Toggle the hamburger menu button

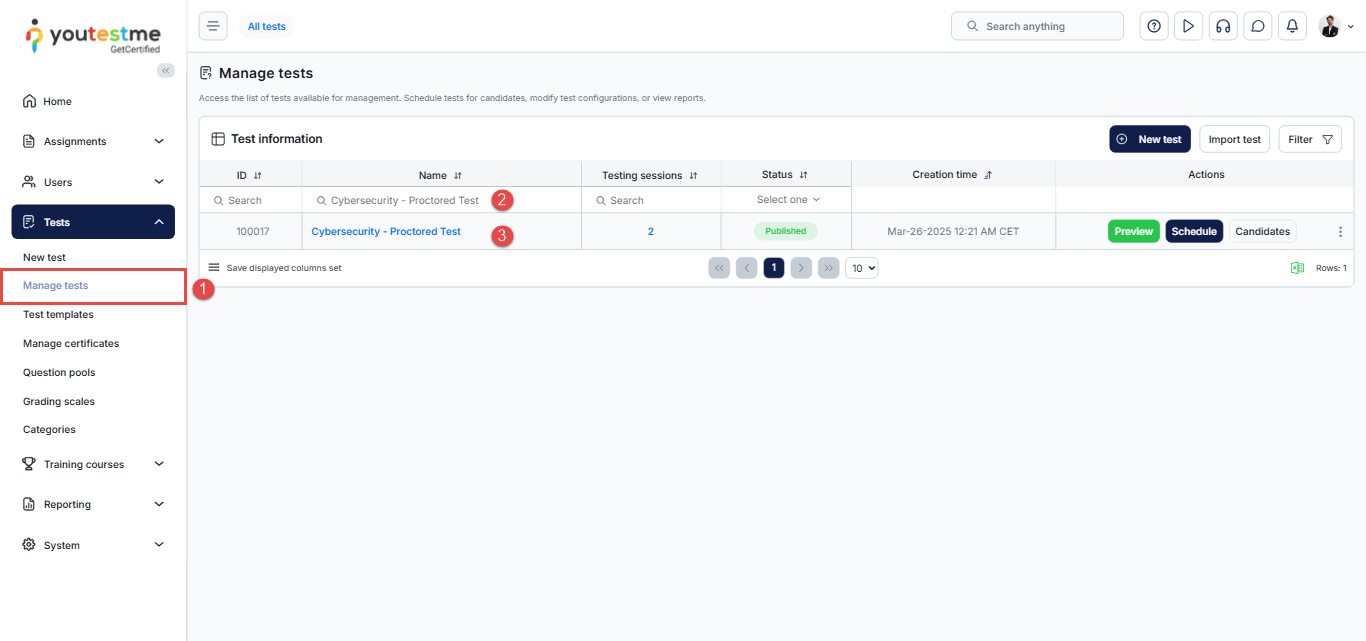213,26
